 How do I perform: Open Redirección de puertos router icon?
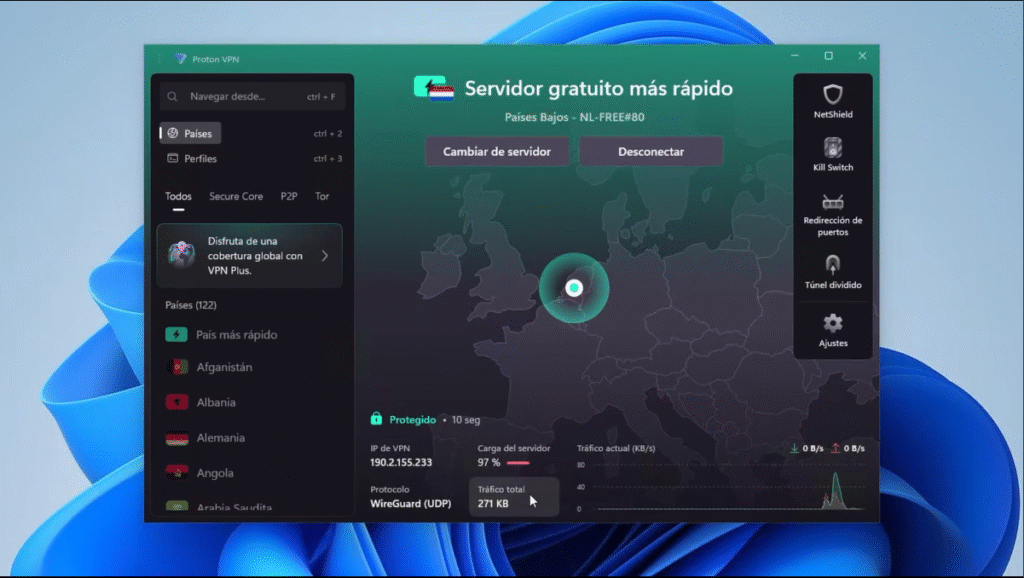[x=833, y=202]
